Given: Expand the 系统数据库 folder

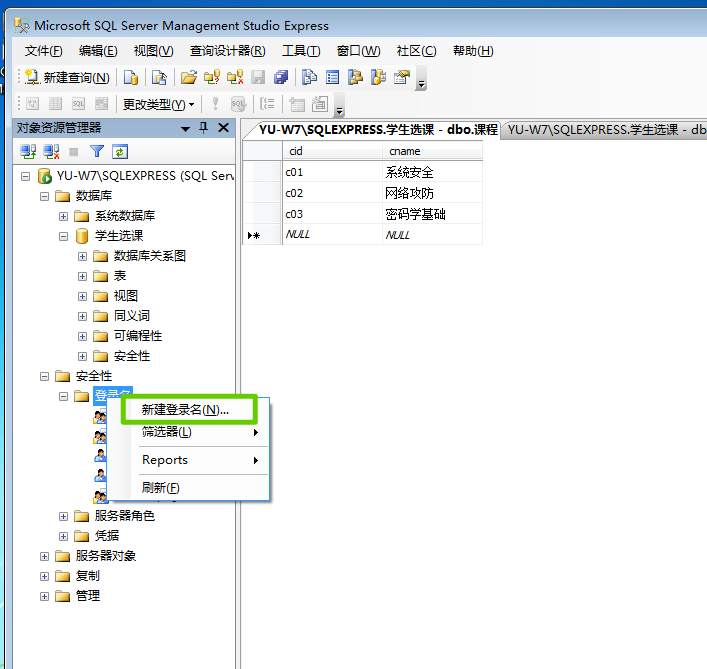Looking at the screenshot, I should [x=63, y=216].
